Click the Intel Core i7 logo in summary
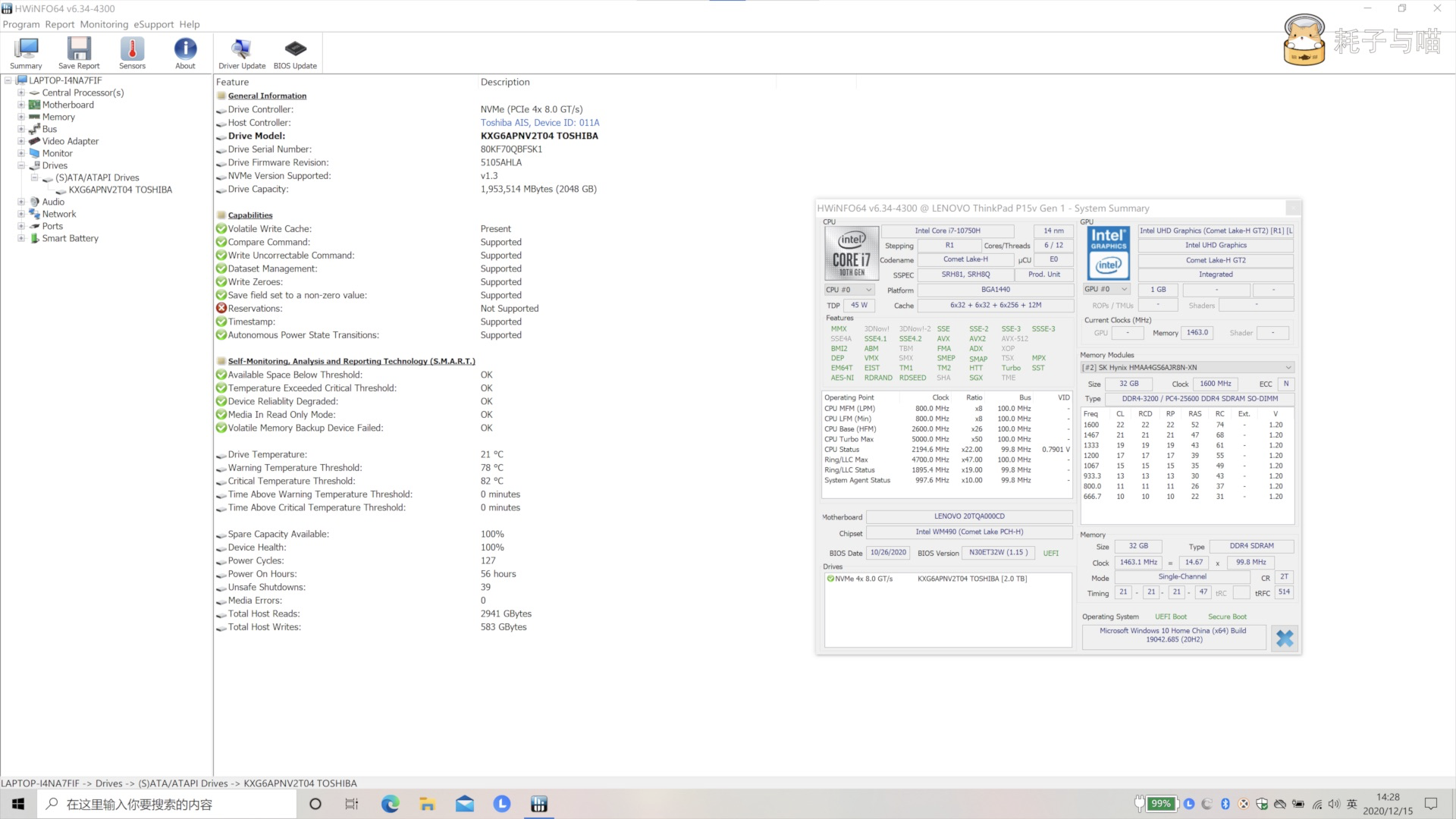 (x=852, y=254)
